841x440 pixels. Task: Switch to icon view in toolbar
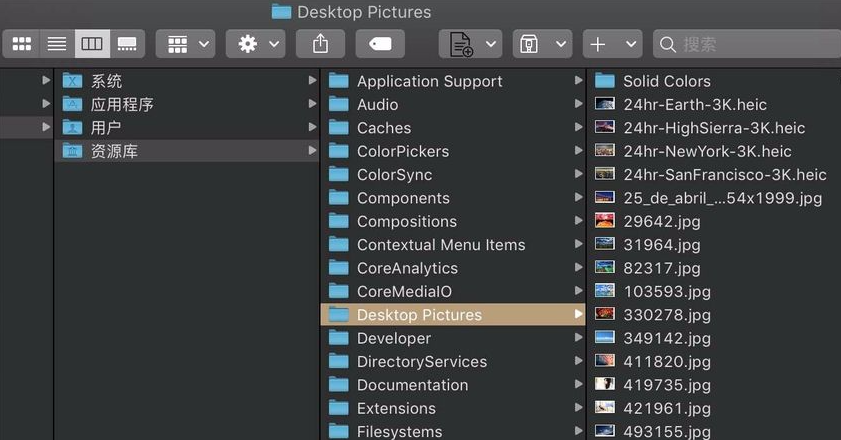[x=21, y=44]
